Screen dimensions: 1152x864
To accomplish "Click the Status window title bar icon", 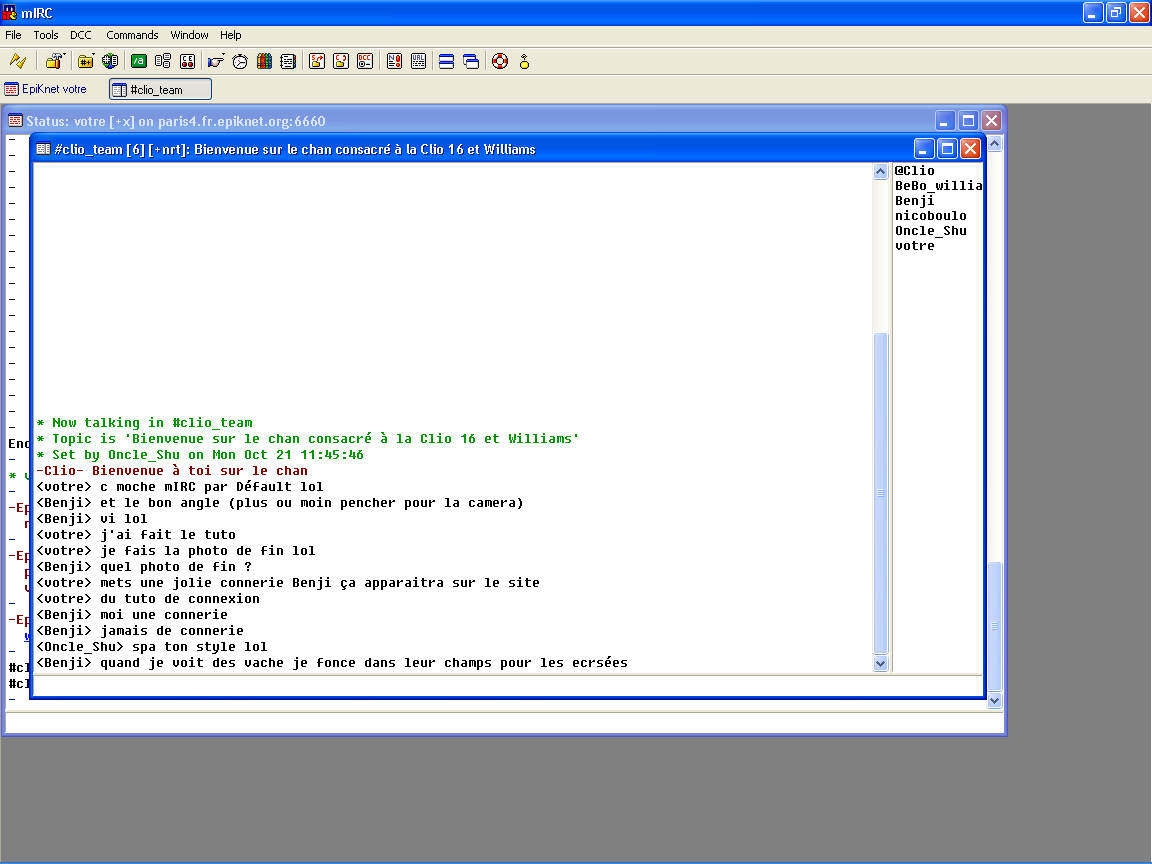I will point(15,121).
